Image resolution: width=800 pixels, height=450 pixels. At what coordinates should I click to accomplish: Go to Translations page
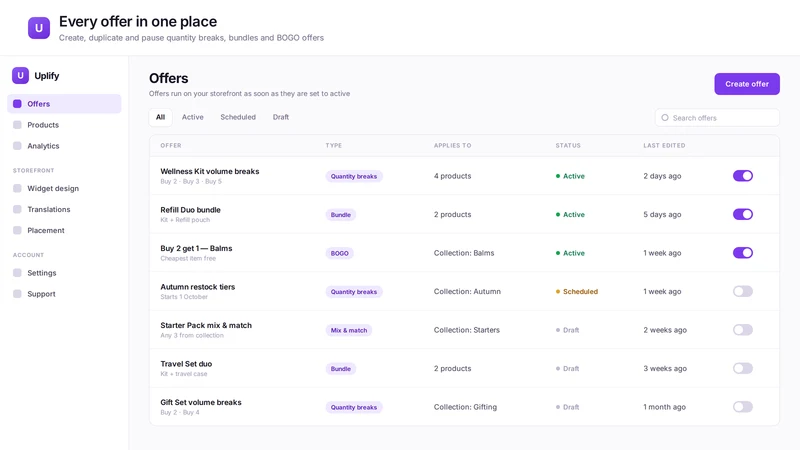pyautogui.click(x=64, y=209)
